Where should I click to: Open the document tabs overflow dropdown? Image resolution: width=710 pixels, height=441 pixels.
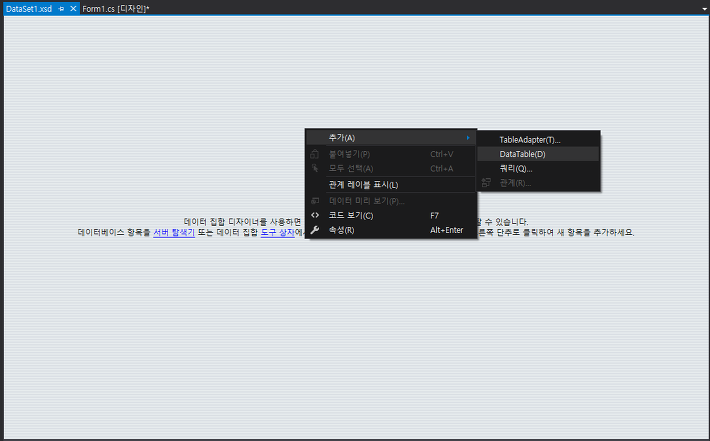[705, 9]
